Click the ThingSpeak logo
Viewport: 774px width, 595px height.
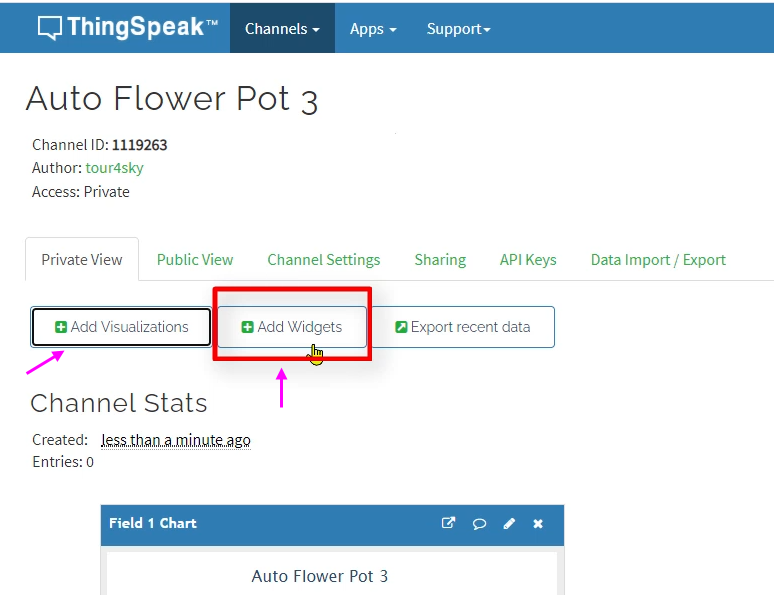128,27
